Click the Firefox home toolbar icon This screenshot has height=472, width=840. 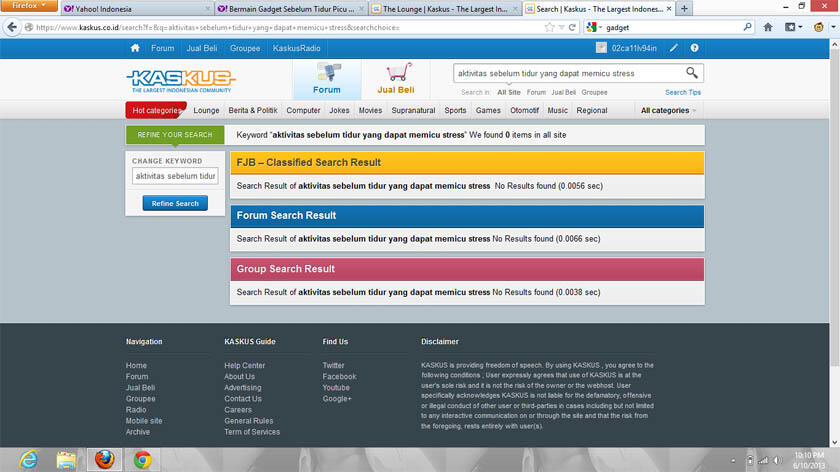pyautogui.click(x=768, y=27)
